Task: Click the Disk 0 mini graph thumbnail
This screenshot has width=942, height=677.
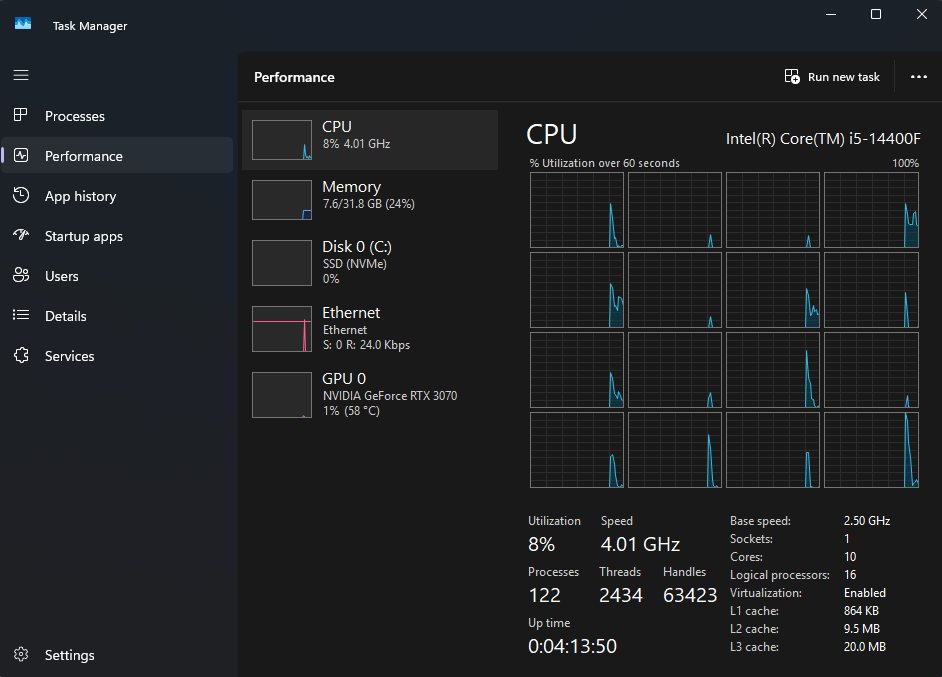Action: (282, 263)
